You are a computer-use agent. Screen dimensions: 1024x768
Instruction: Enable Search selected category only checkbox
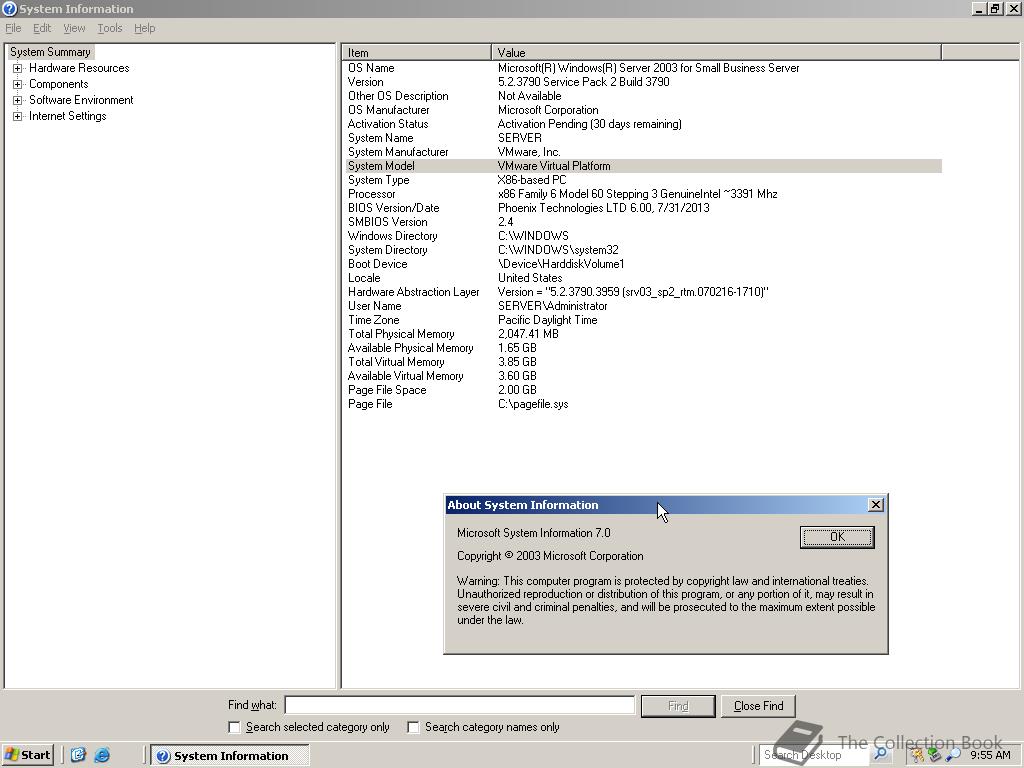pyautogui.click(x=234, y=727)
